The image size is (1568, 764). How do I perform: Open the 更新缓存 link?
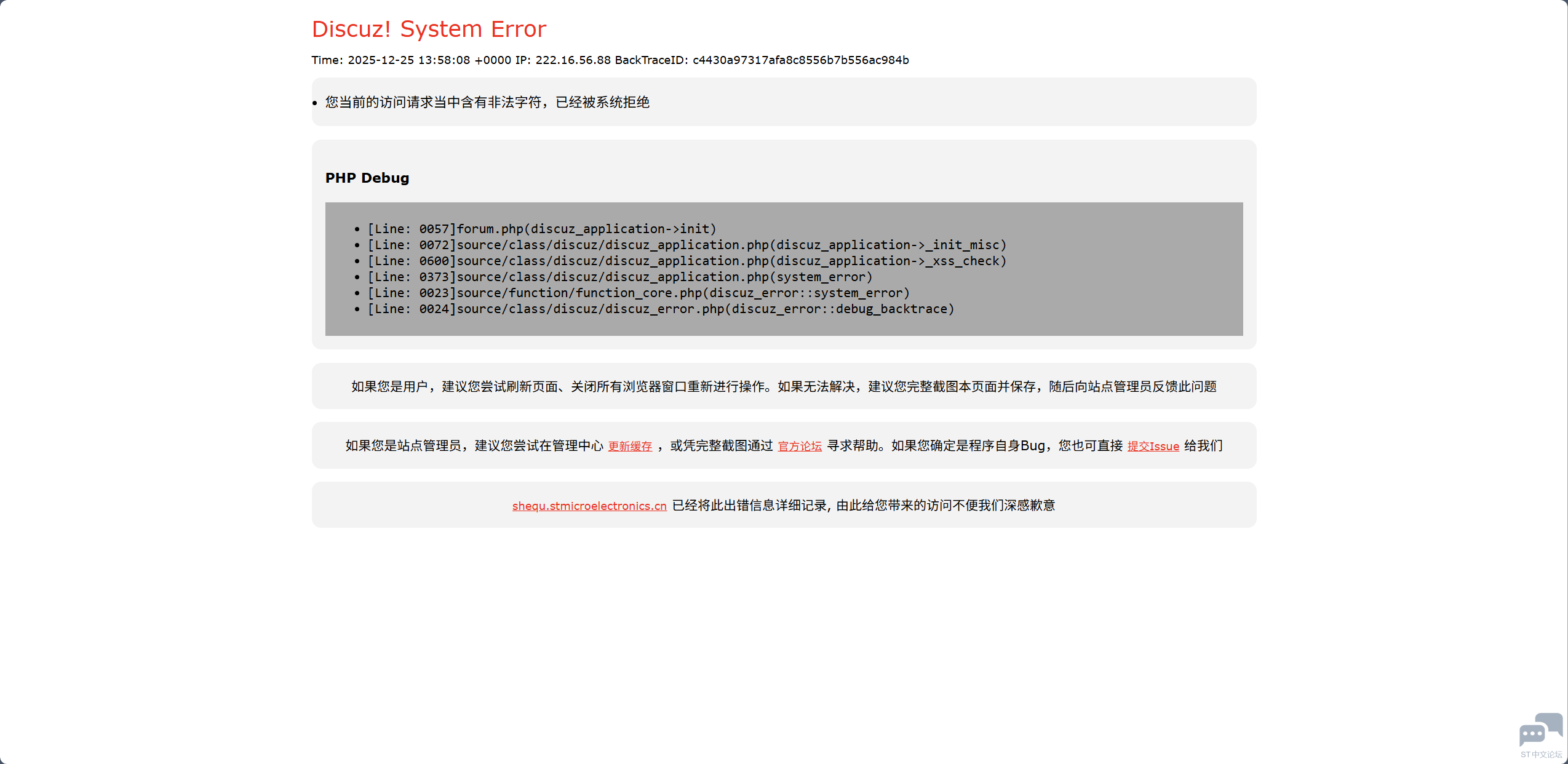tap(630, 446)
